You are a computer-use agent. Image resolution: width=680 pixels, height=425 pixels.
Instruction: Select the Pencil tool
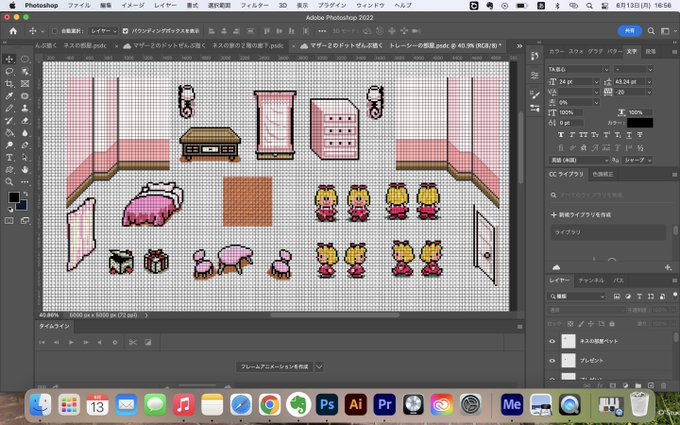tap(9, 108)
